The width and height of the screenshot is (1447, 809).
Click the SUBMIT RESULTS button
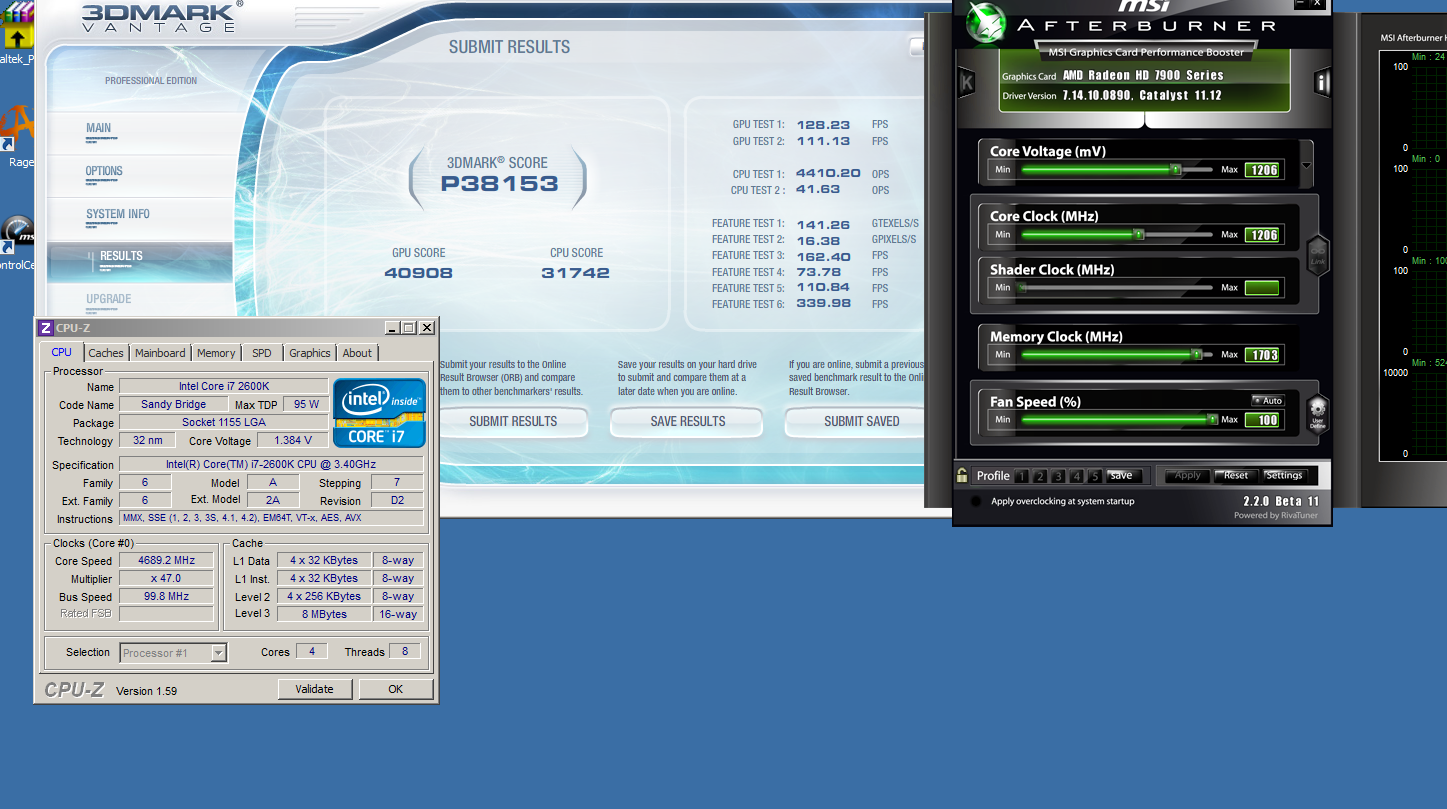513,422
